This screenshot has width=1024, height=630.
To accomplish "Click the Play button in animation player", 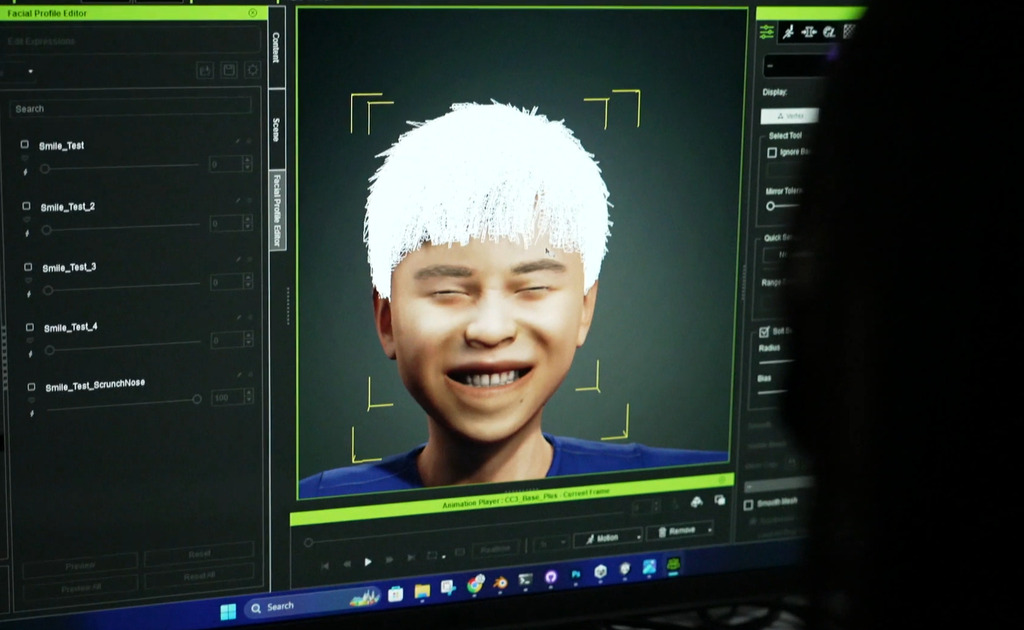I will [368, 561].
